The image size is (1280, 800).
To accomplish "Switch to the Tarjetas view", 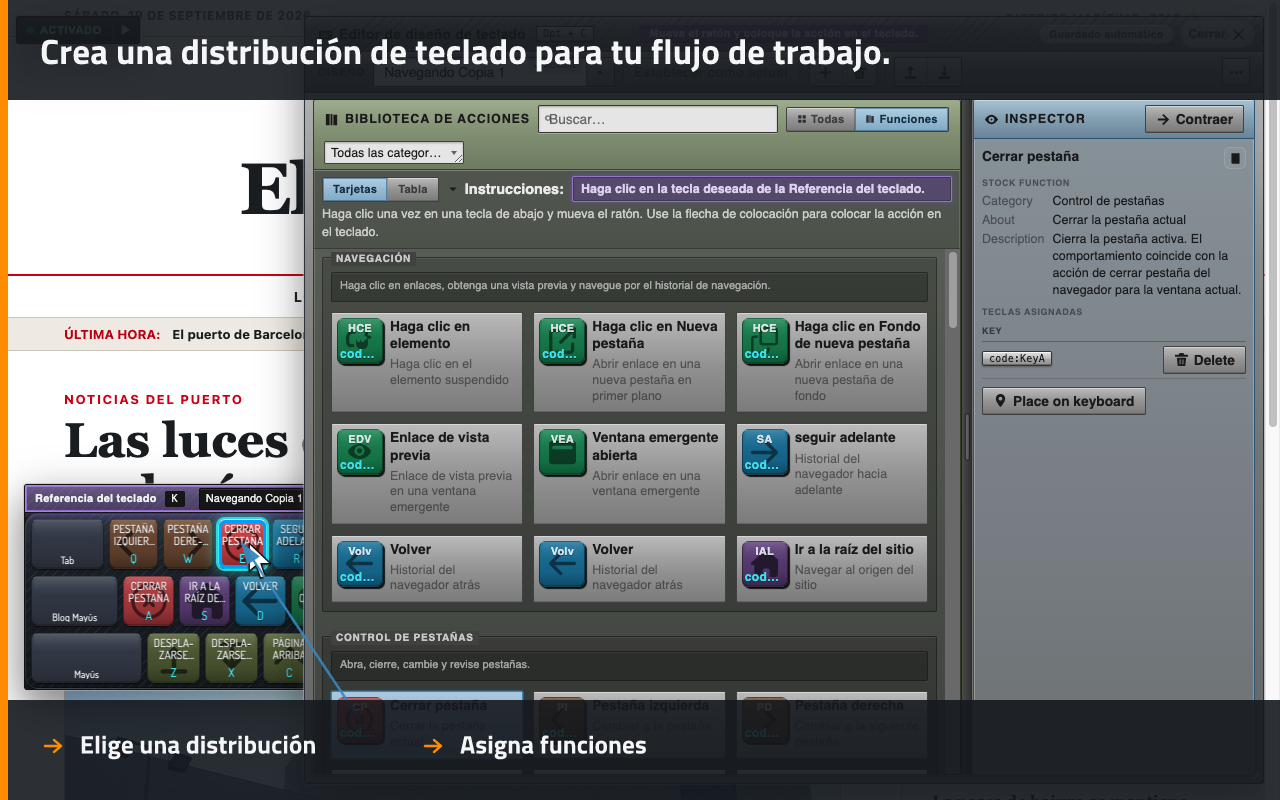I will click(354, 189).
